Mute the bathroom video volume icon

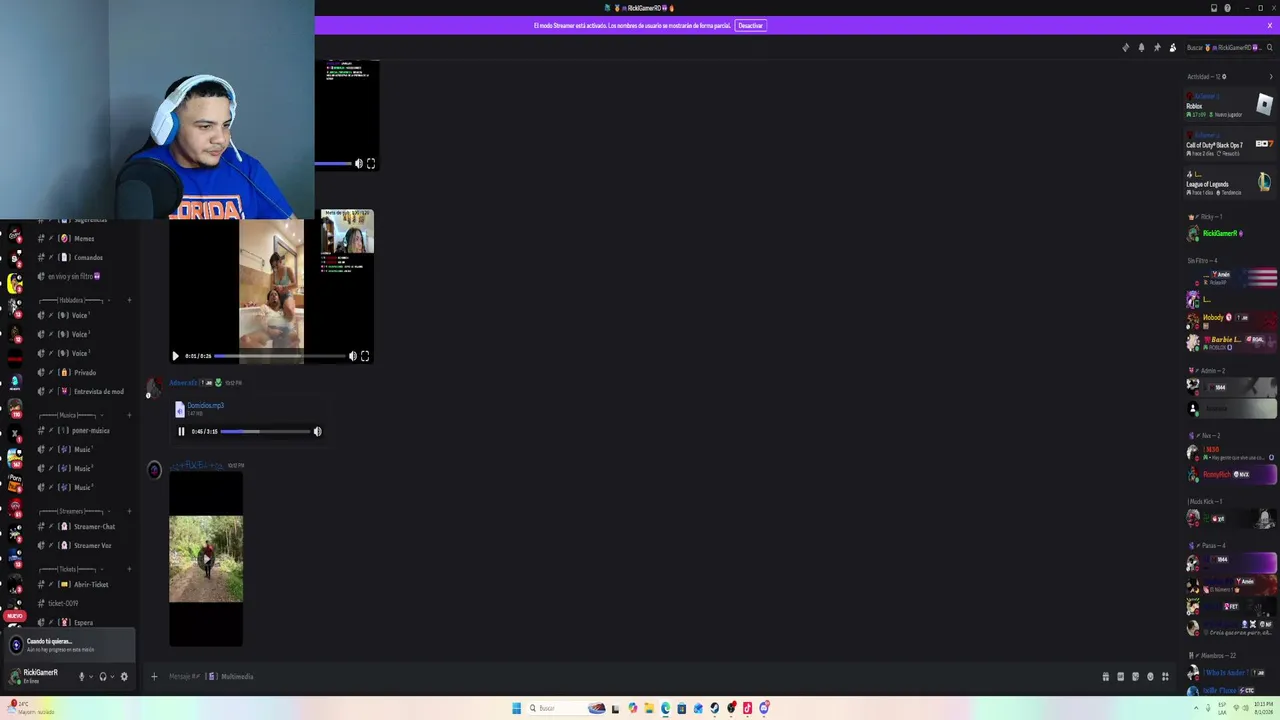point(352,356)
